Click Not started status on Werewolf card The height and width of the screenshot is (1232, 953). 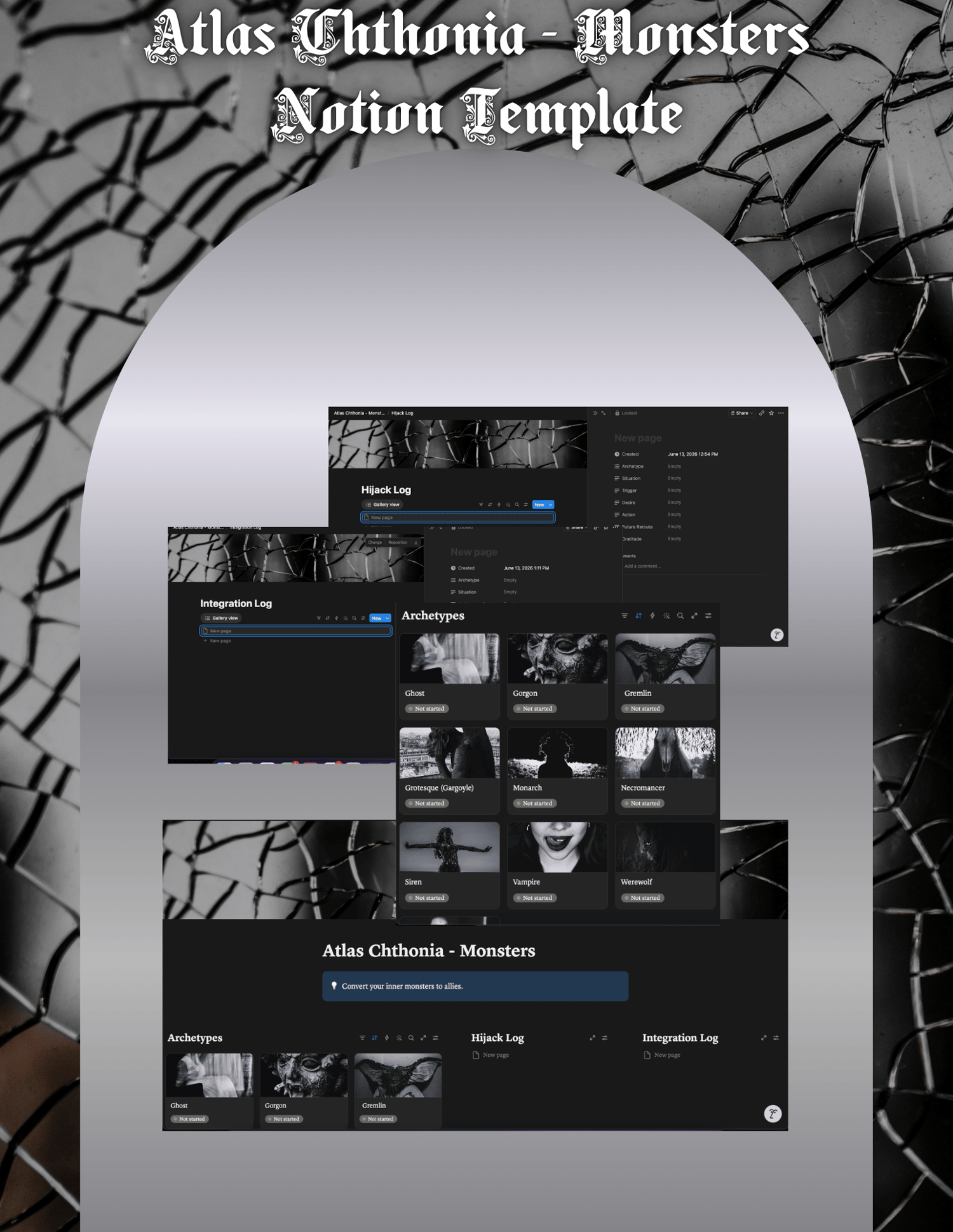click(643, 898)
